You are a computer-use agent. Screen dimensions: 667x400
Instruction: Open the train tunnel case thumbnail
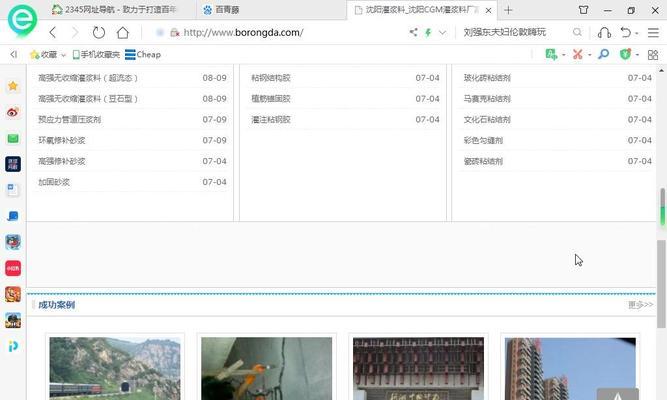[114, 368]
